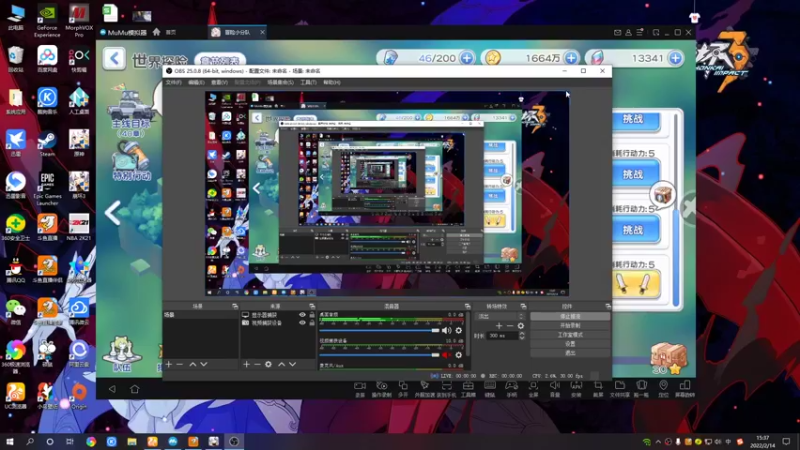The height and width of the screenshot is (450, 800).
Task: Open the OBS tools menu
Action: 308,82
